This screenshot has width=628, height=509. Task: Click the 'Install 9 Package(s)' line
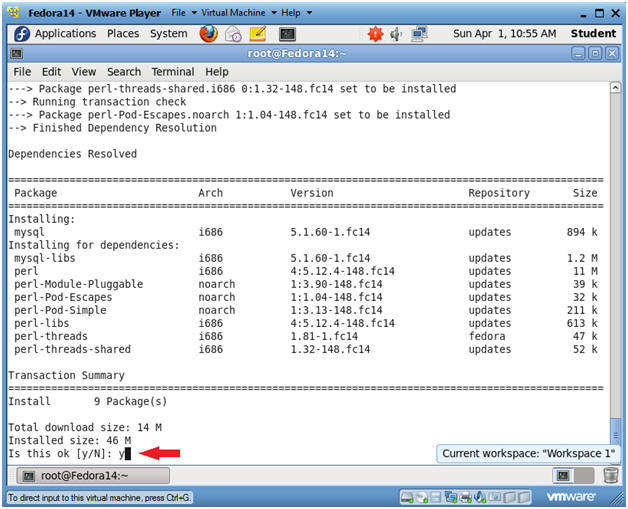(x=88, y=401)
